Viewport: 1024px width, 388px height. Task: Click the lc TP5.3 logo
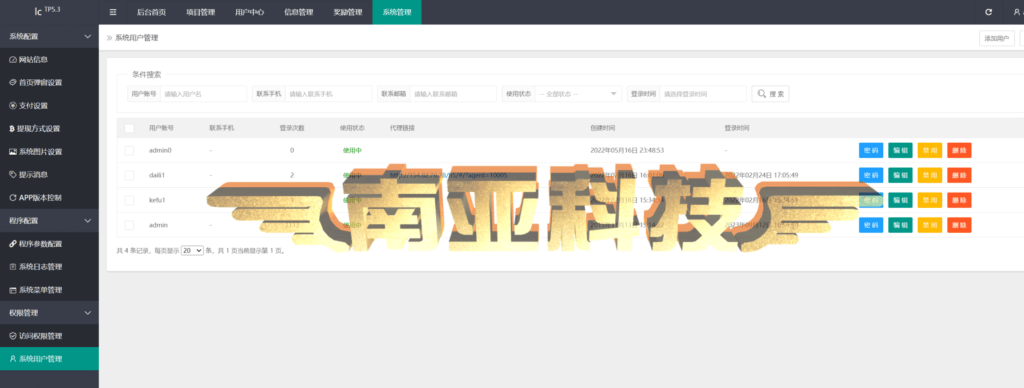coord(47,12)
